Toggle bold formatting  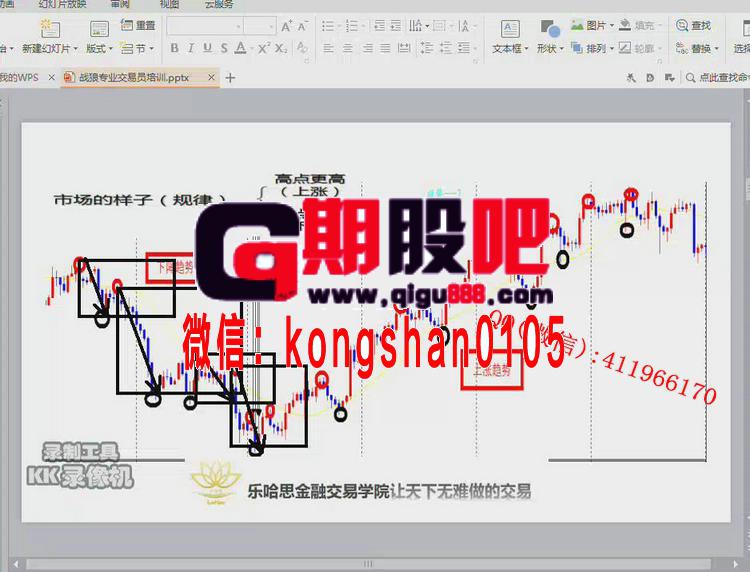click(175, 48)
